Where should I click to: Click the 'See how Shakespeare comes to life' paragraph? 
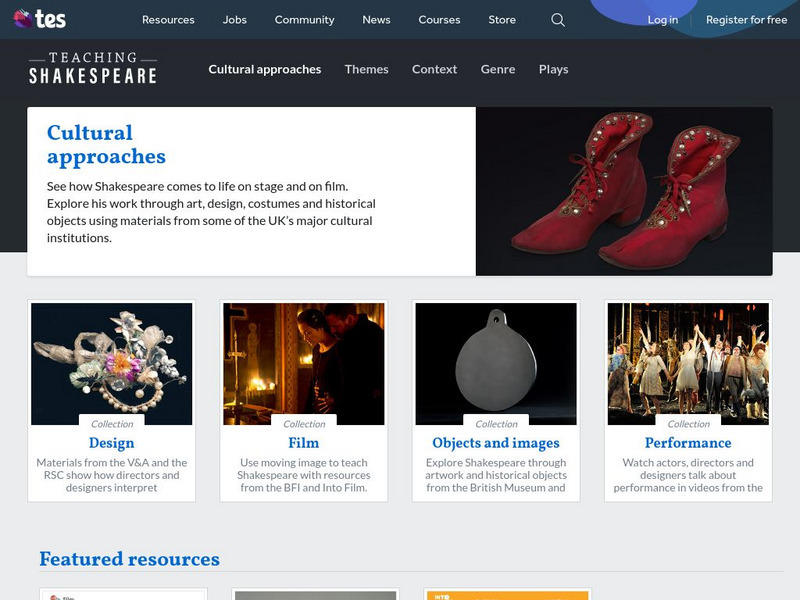(211, 212)
